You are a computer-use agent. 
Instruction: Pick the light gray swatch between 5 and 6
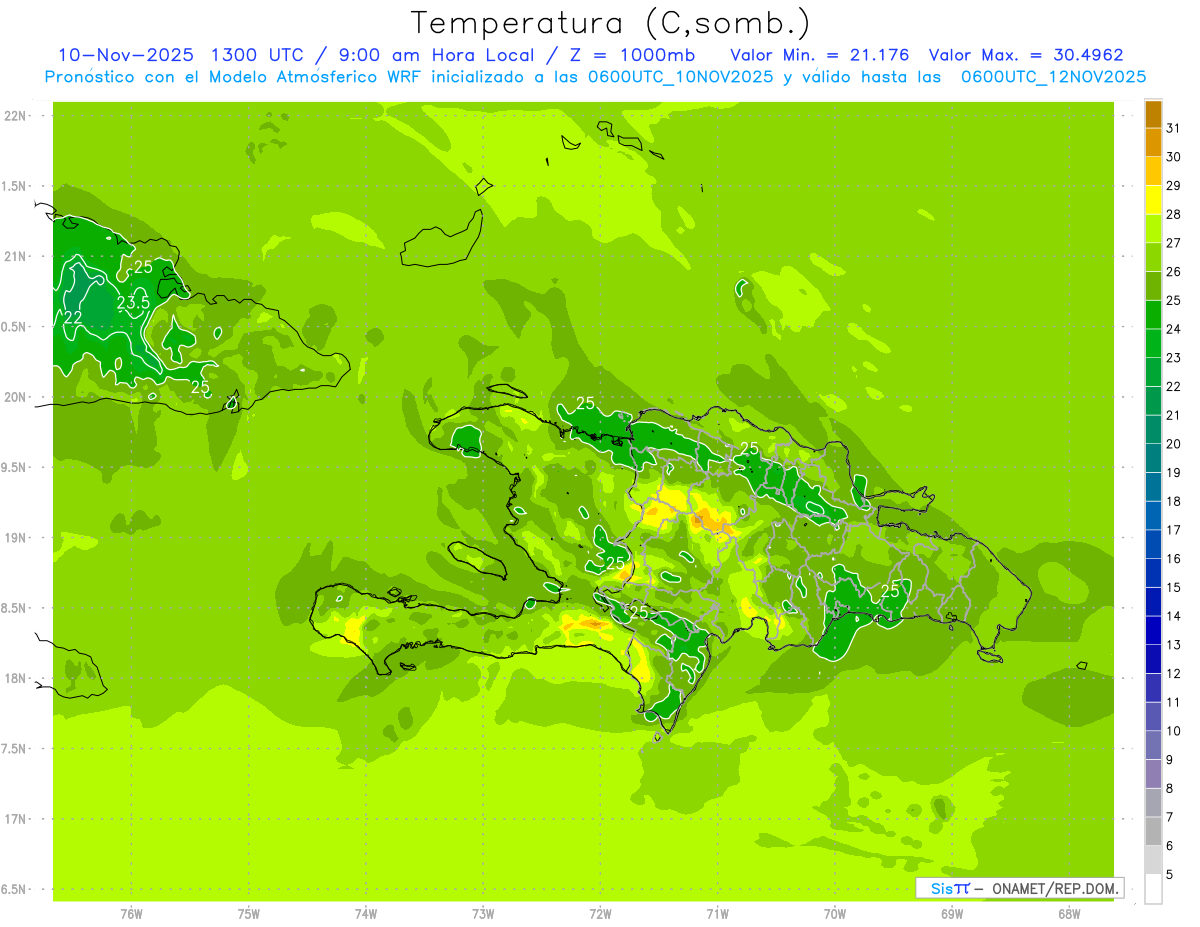pyautogui.click(x=1153, y=860)
